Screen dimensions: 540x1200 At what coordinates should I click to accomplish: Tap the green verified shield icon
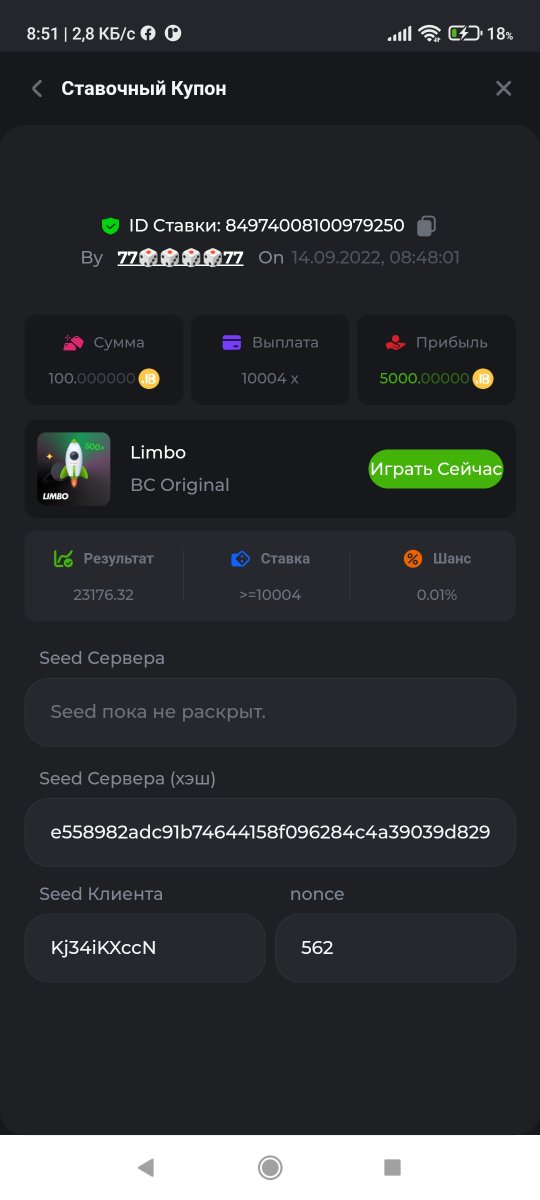(x=110, y=226)
